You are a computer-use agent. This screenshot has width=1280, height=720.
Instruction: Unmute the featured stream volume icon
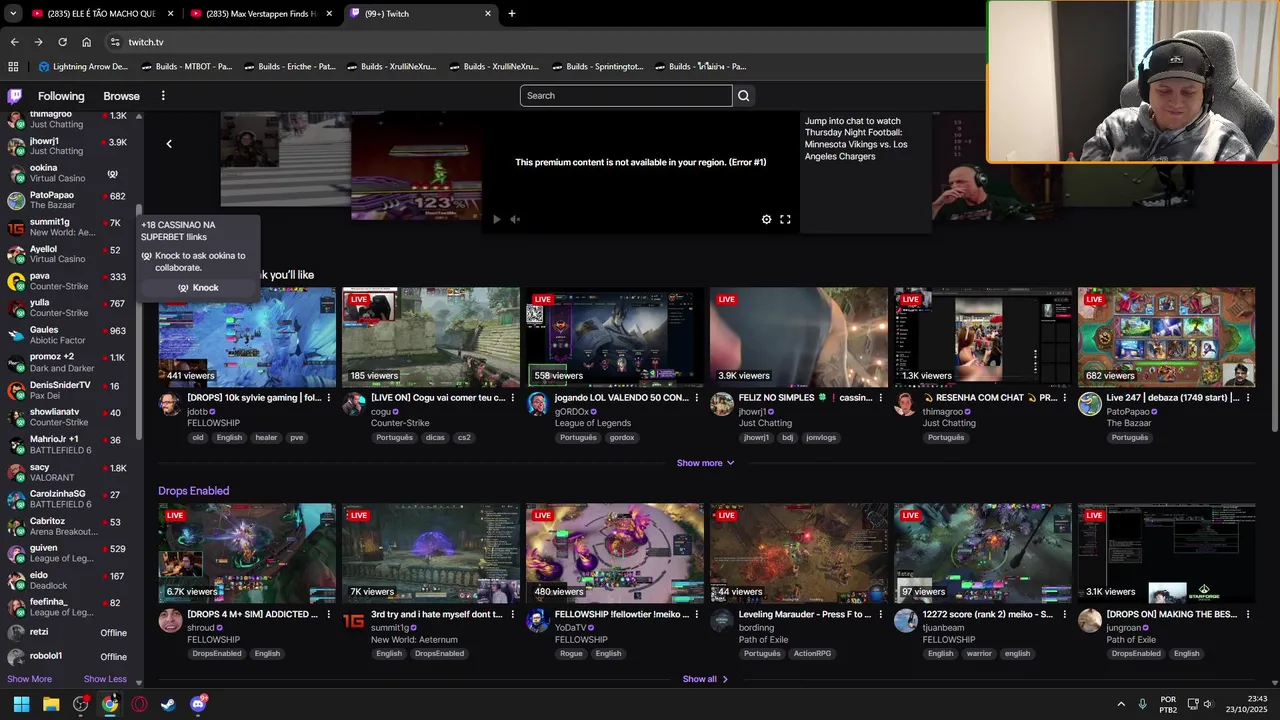[515, 219]
